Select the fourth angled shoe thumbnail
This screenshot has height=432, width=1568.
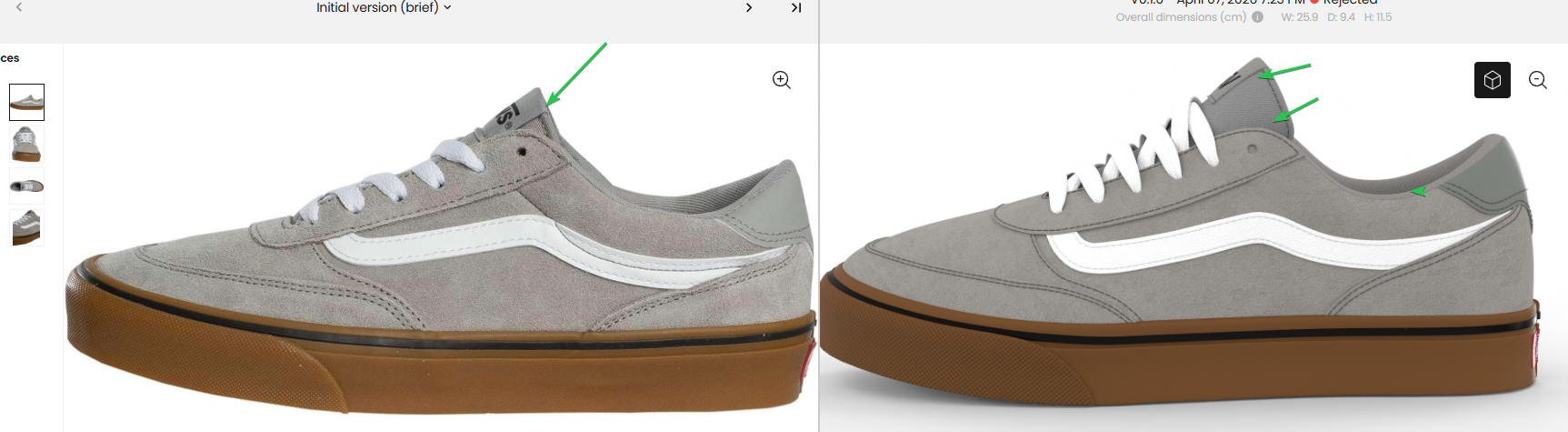(x=26, y=227)
